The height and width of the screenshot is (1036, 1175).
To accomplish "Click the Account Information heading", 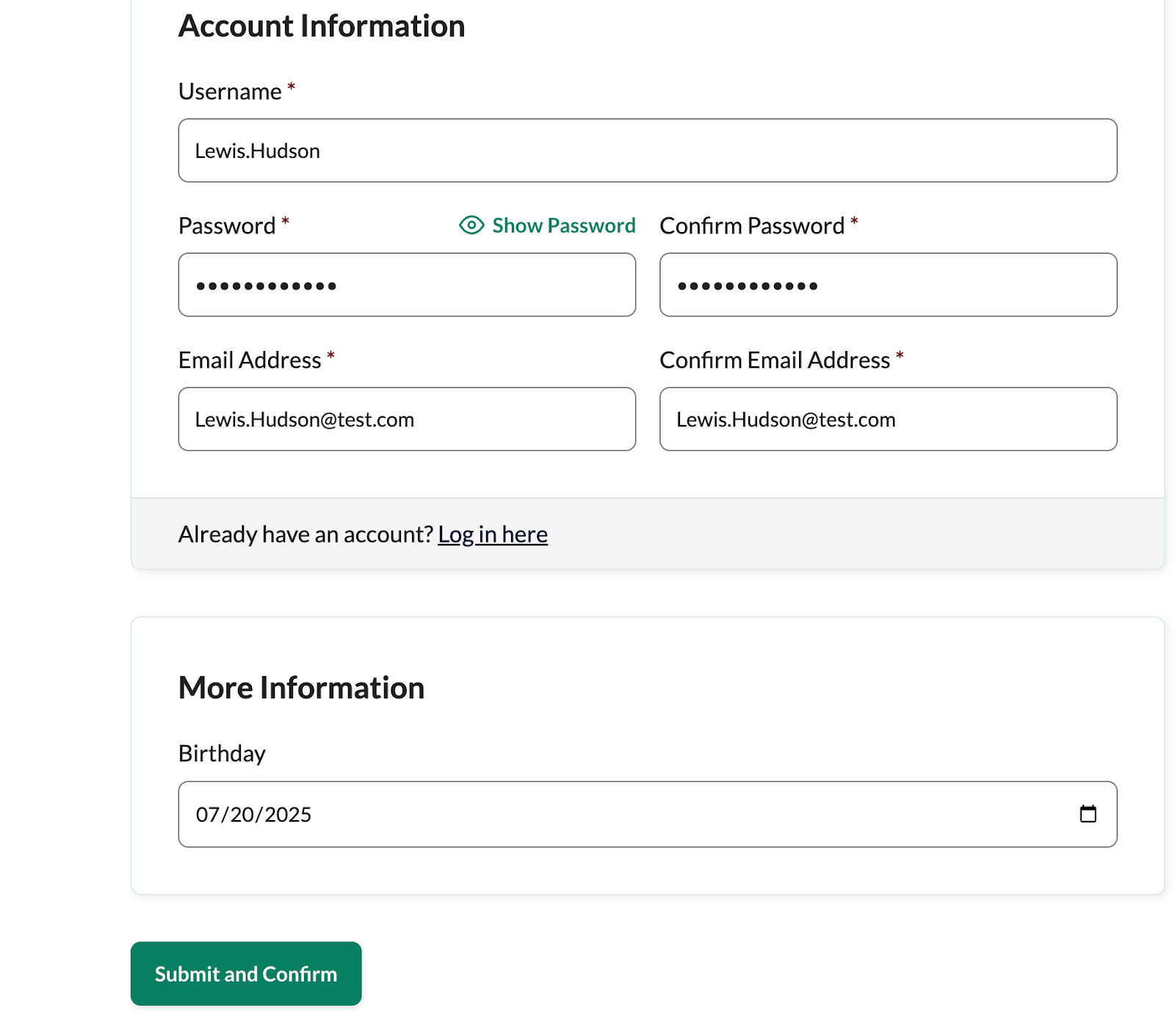I will [321, 26].
